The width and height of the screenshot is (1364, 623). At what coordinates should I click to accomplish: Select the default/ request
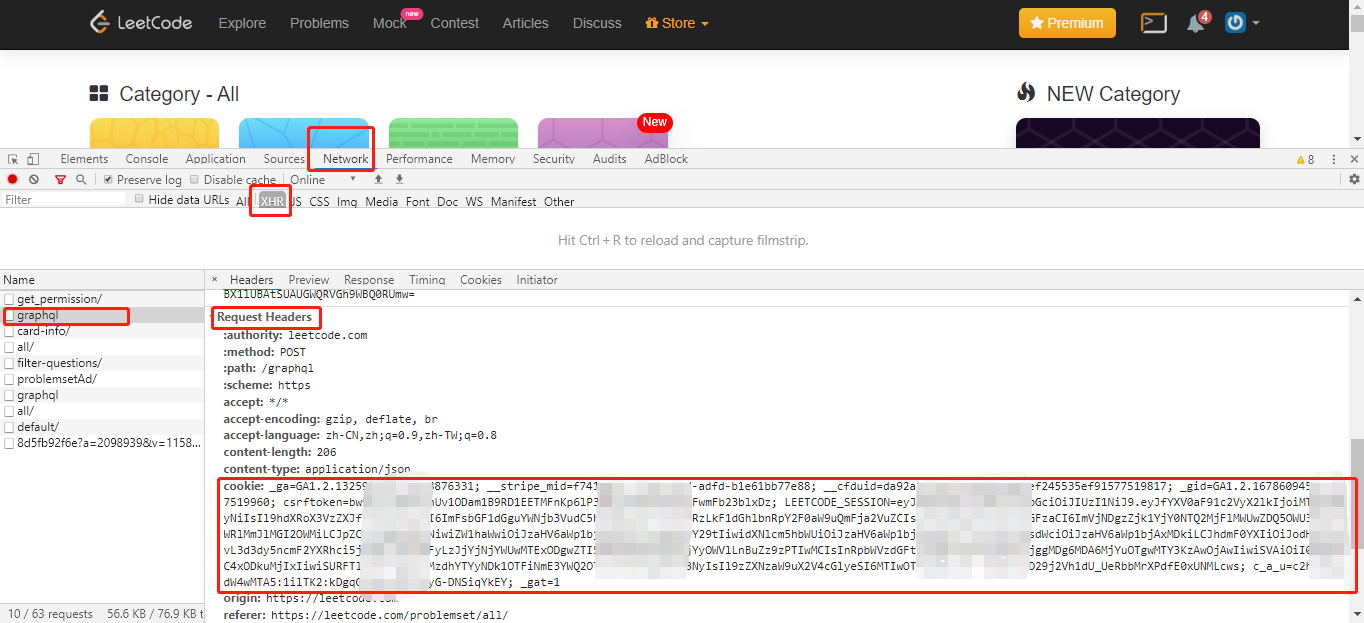pos(101,427)
